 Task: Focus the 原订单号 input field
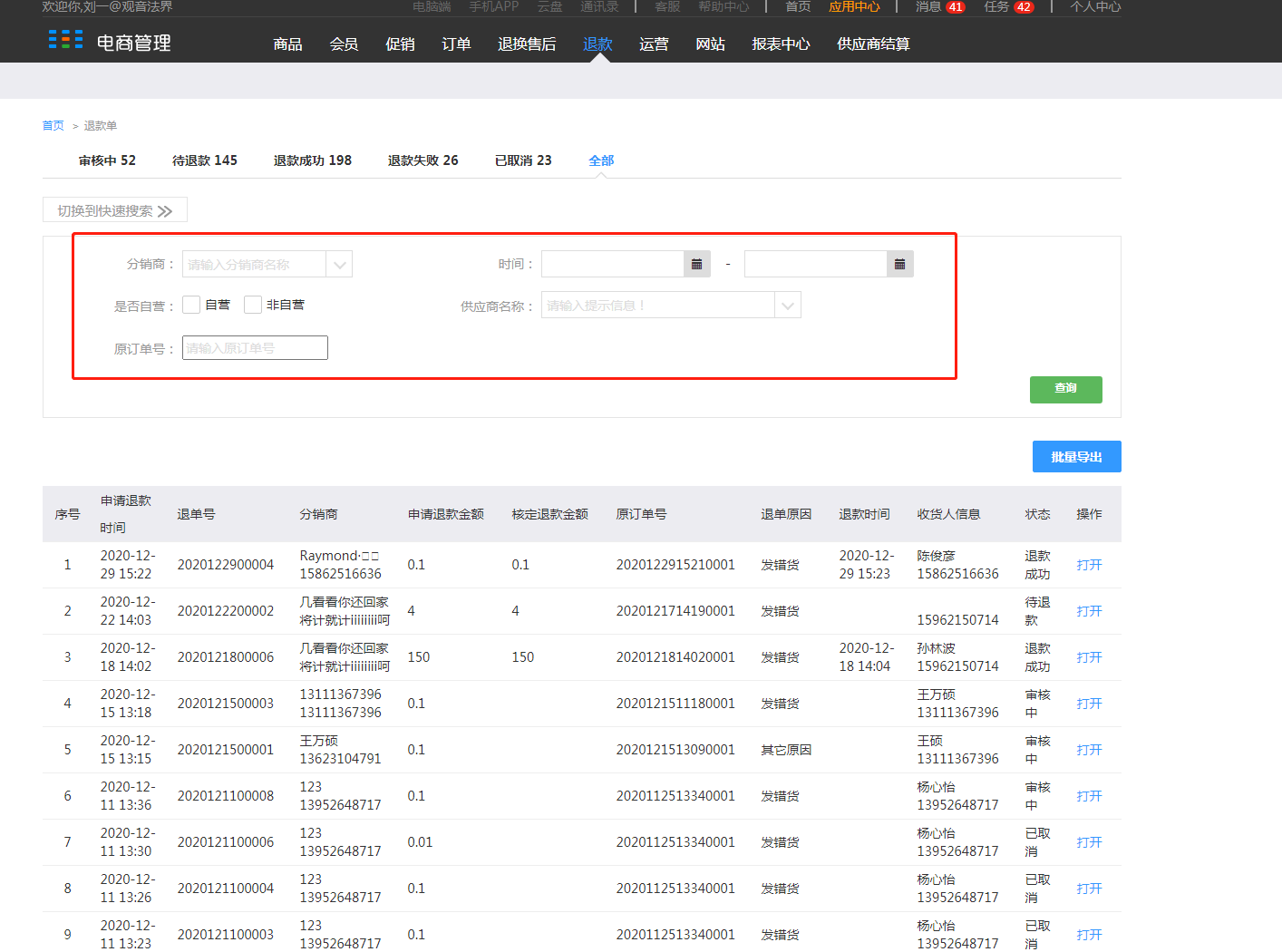tap(255, 348)
